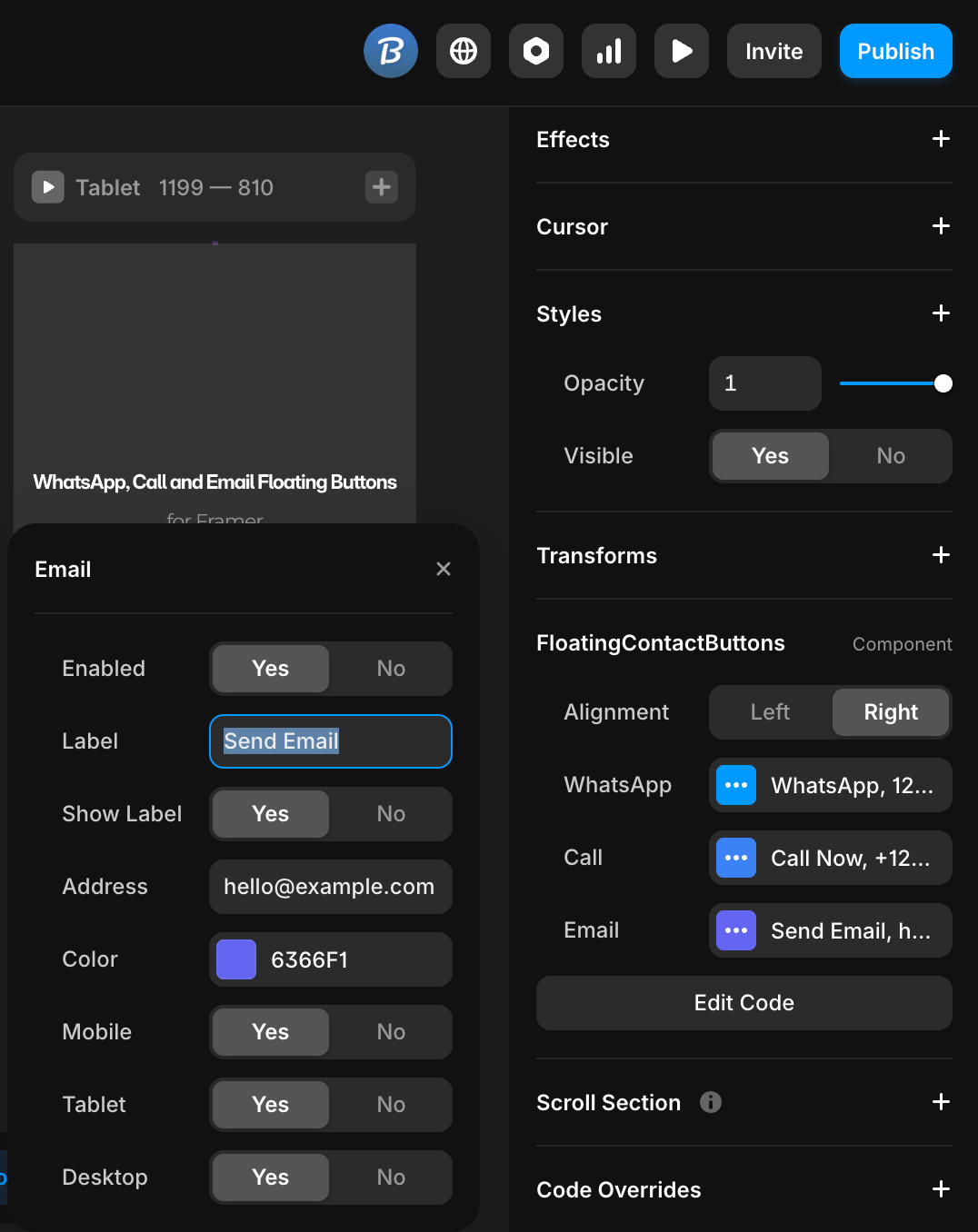
Task: Open the hexagon plugins icon
Action: 536,51
